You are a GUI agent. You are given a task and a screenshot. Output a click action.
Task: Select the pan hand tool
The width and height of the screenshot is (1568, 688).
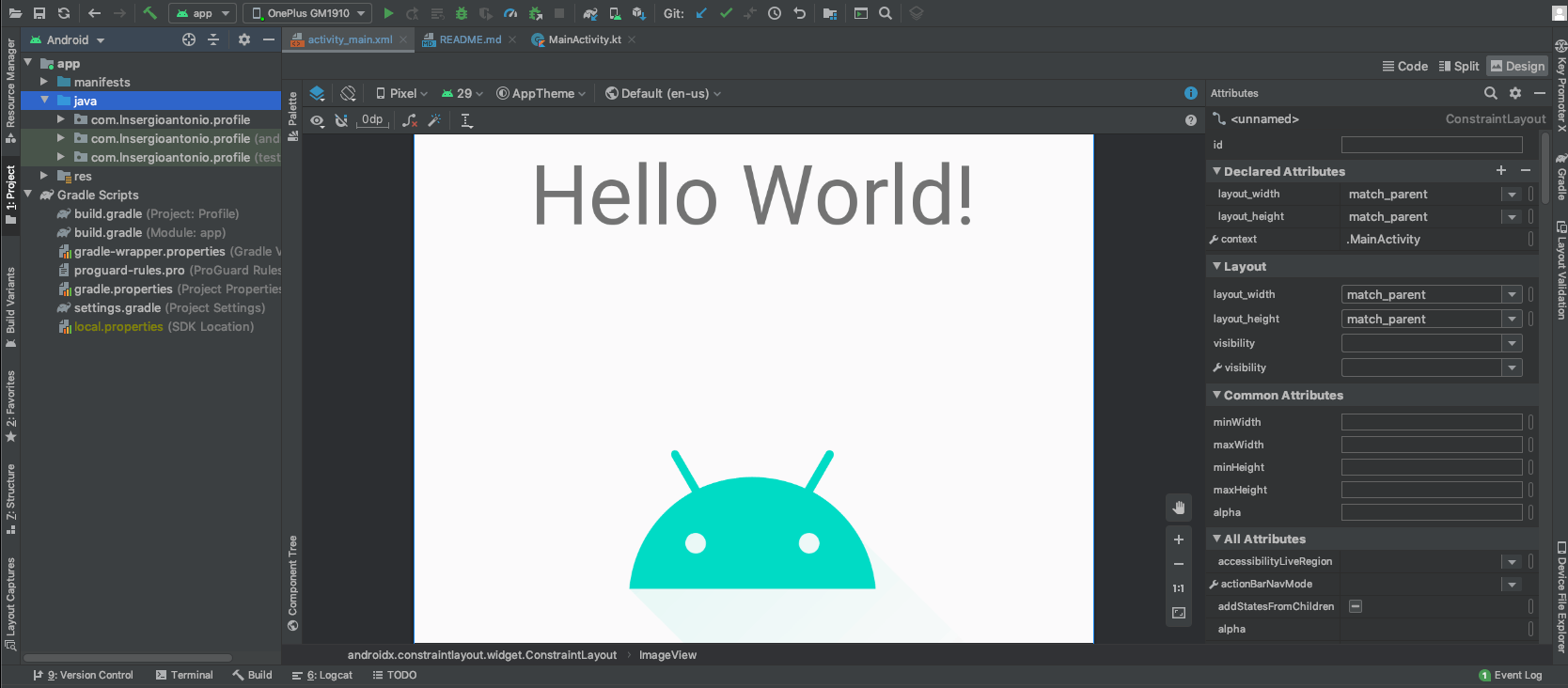tap(1179, 508)
